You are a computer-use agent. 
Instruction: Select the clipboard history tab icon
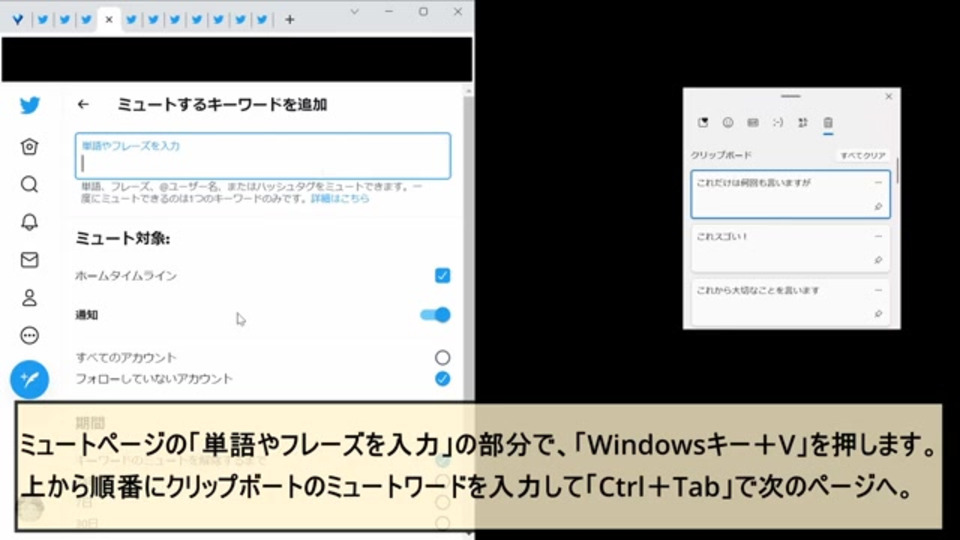828,123
